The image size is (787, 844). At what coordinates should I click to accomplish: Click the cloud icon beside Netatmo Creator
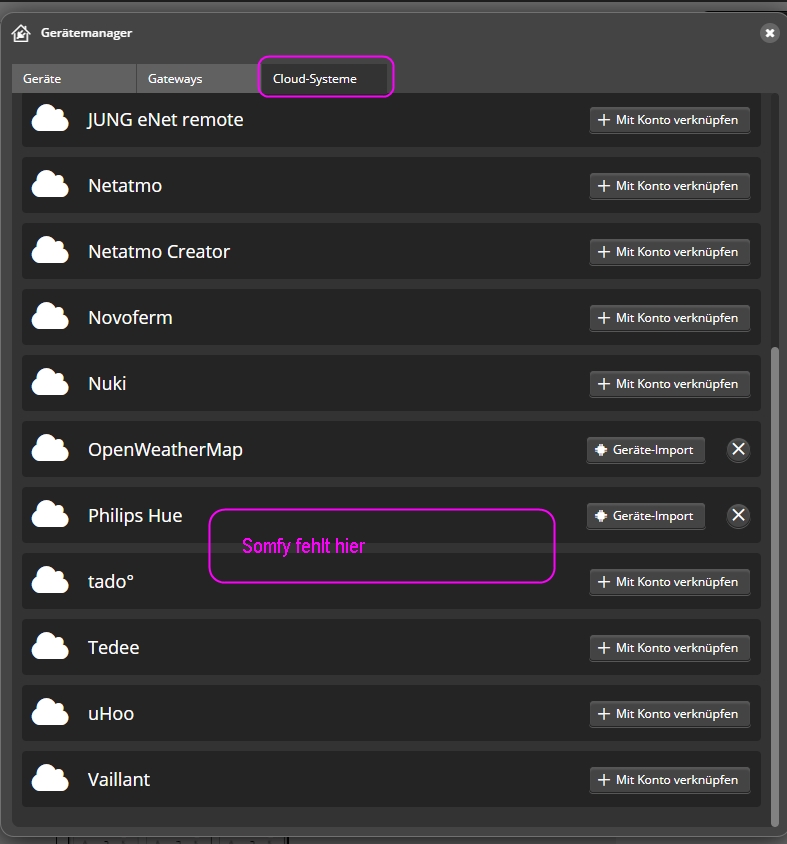coord(50,251)
